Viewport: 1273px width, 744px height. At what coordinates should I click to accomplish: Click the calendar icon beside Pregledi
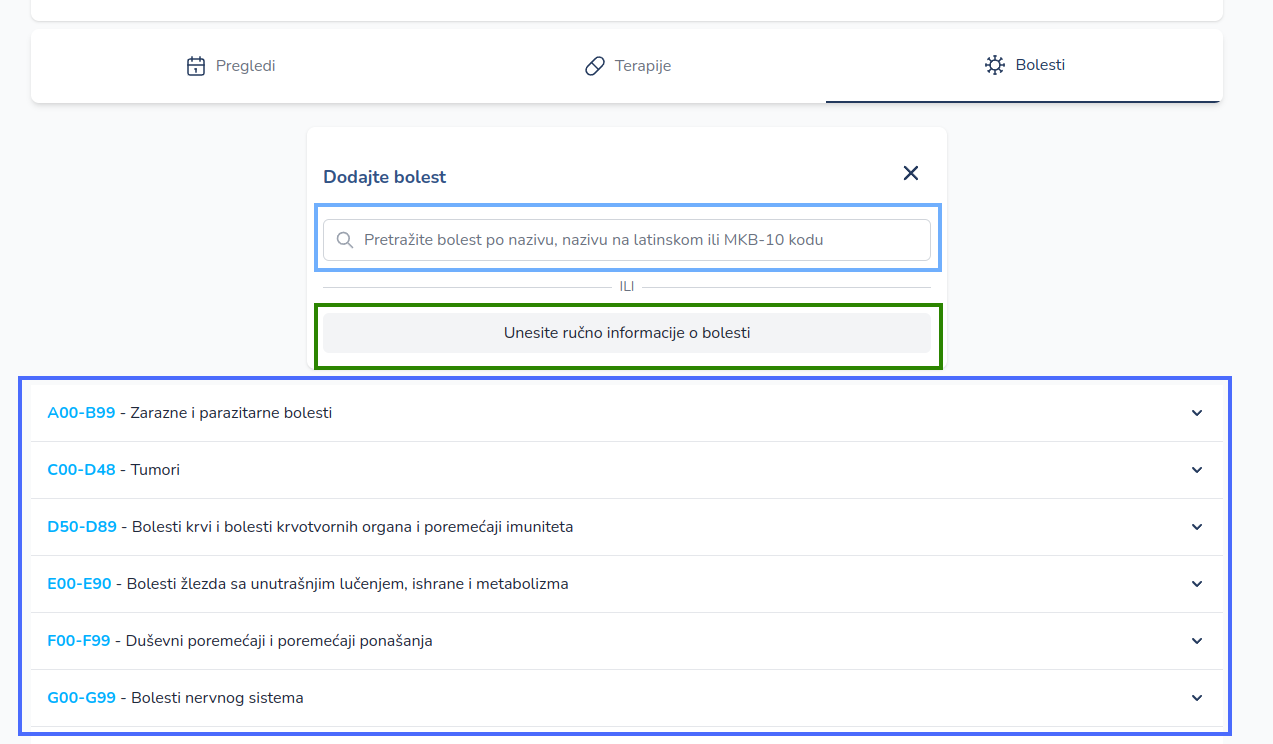point(196,66)
